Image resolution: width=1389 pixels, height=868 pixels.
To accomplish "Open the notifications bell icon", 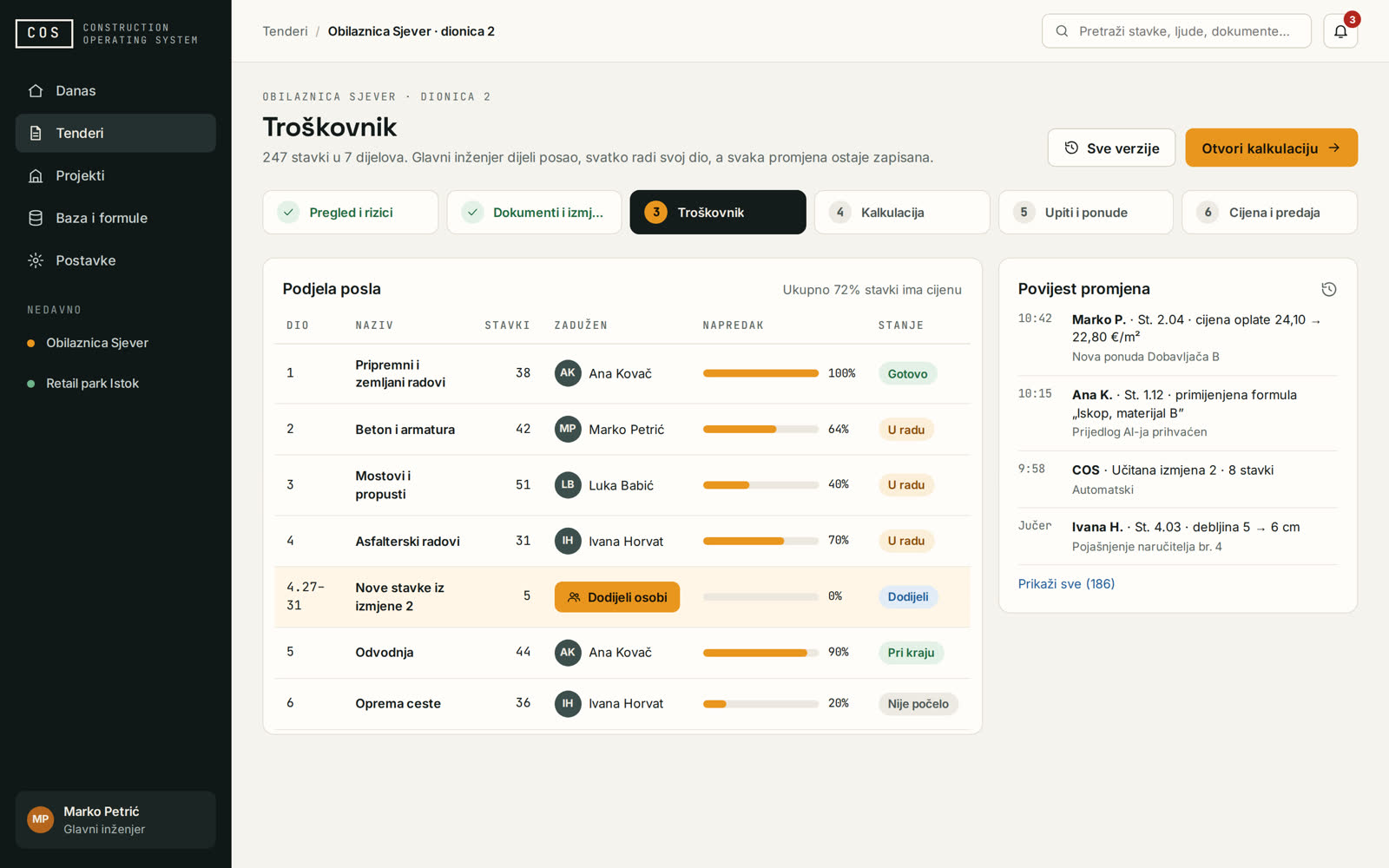I will point(1340,31).
